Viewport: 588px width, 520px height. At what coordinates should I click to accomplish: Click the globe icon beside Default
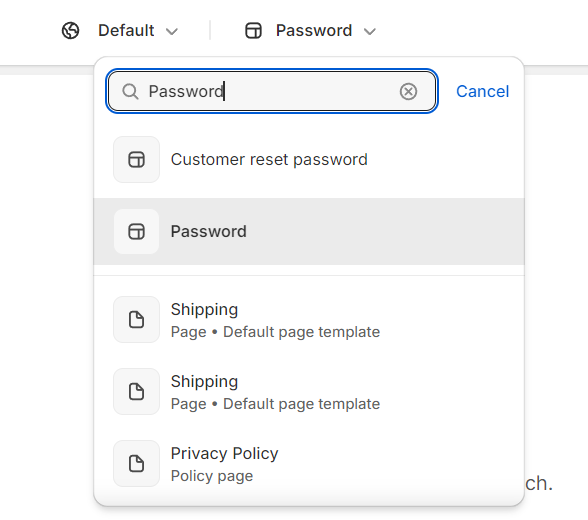[70, 30]
